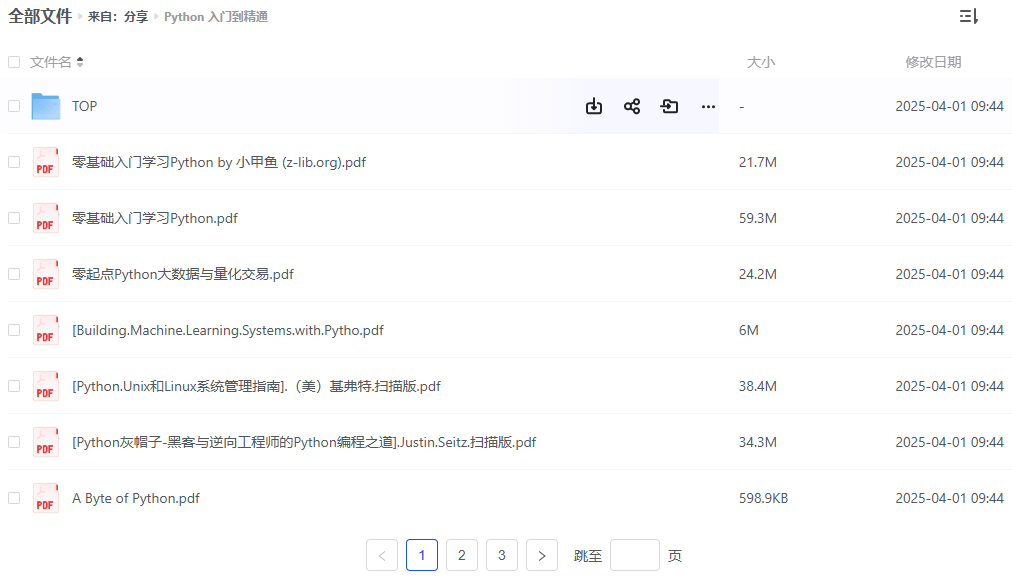Check the select-all checkbox in header row
This screenshot has height=581, width=1012.
[13, 61]
